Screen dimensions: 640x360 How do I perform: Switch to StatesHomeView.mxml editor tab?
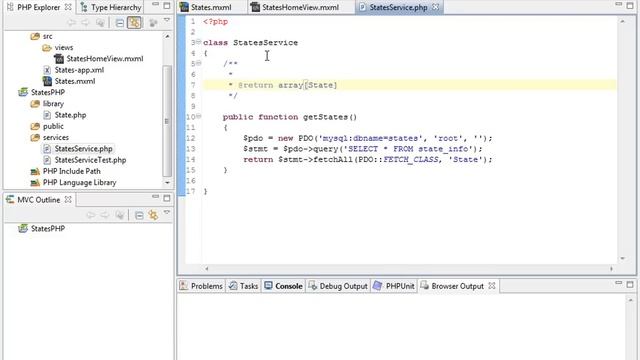click(300, 7)
